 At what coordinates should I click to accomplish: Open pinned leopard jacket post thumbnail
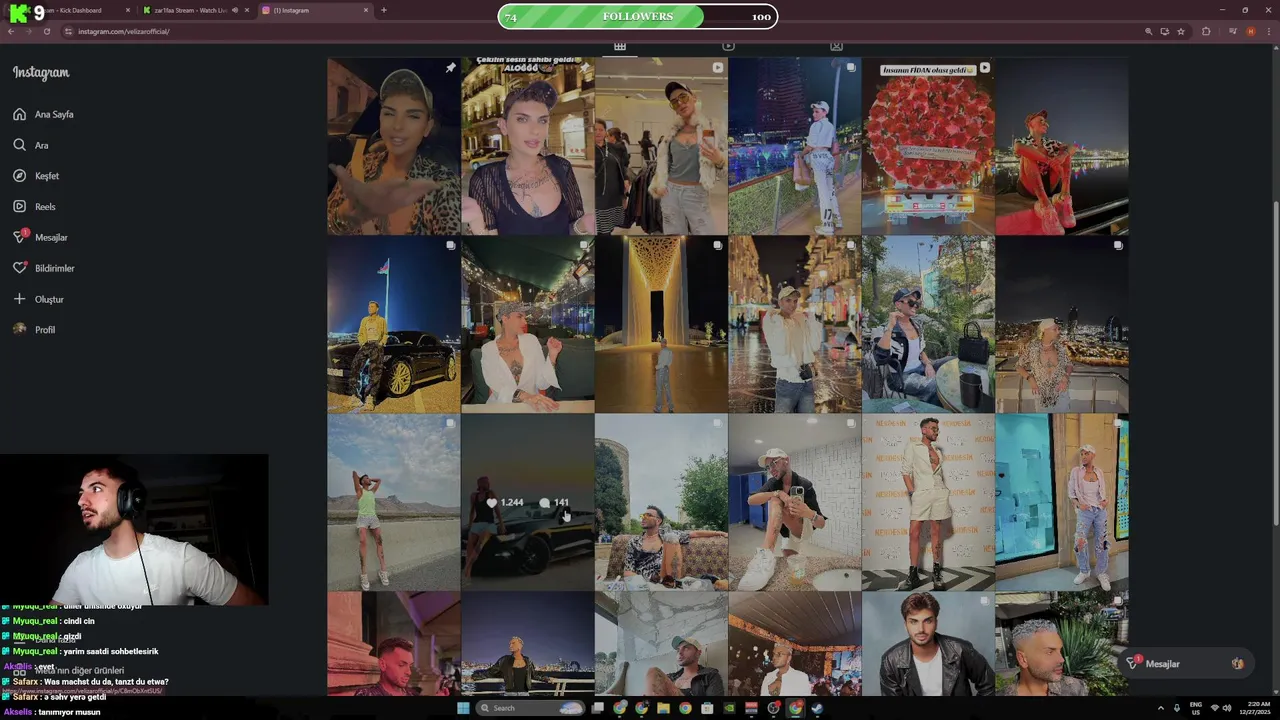pos(394,146)
